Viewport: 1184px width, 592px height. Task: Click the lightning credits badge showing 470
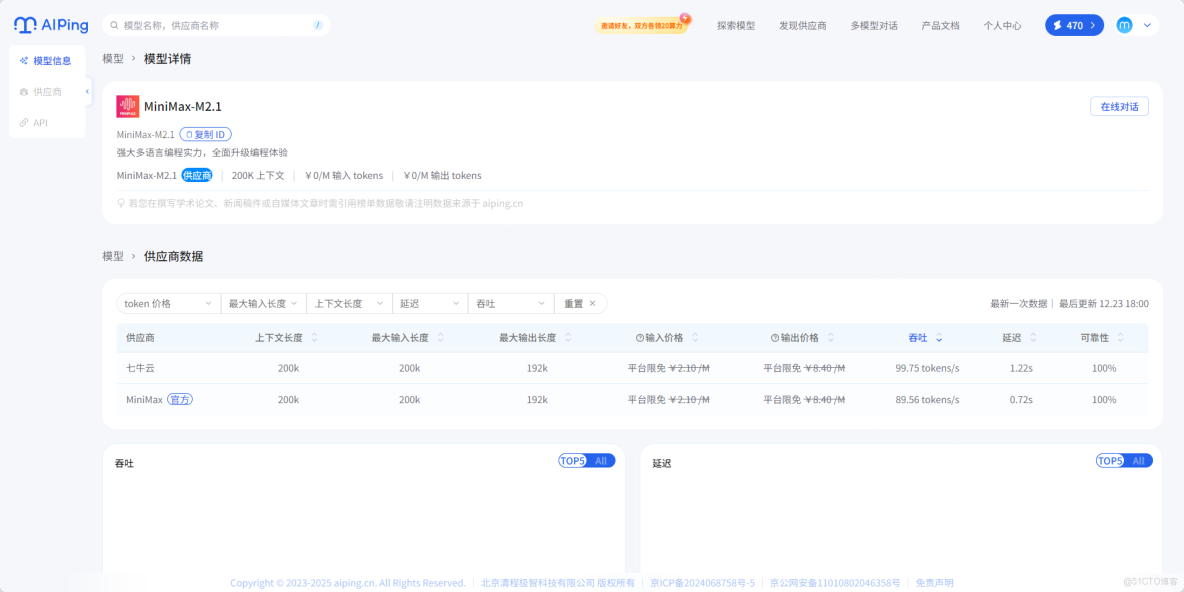[1073, 24]
